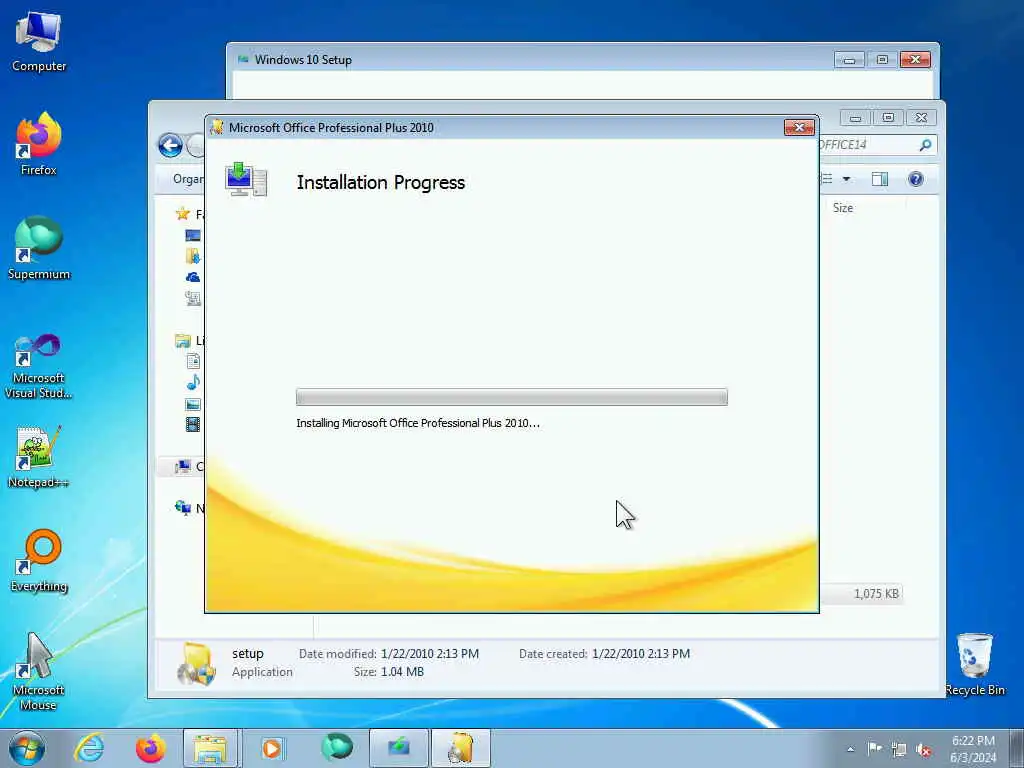Open the Organize menu in Explorer
1024x768 pixels.
[x=188, y=179]
